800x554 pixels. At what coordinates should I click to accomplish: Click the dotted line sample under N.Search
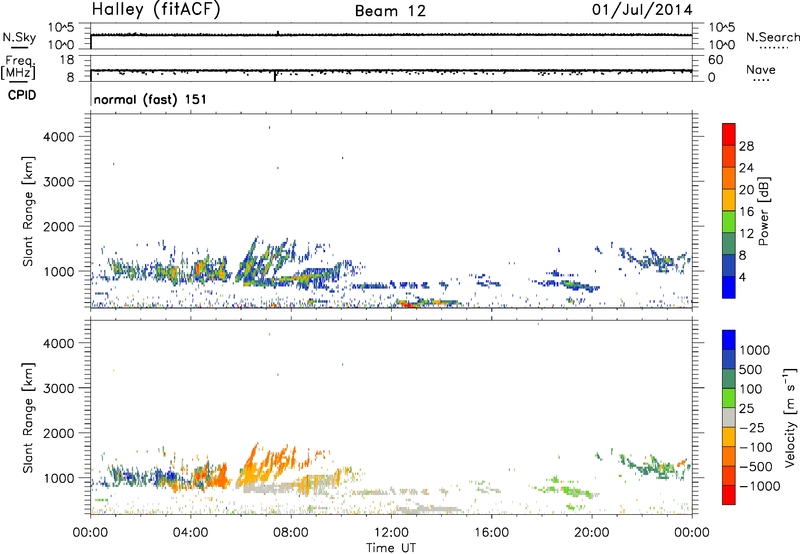pyautogui.click(x=774, y=48)
